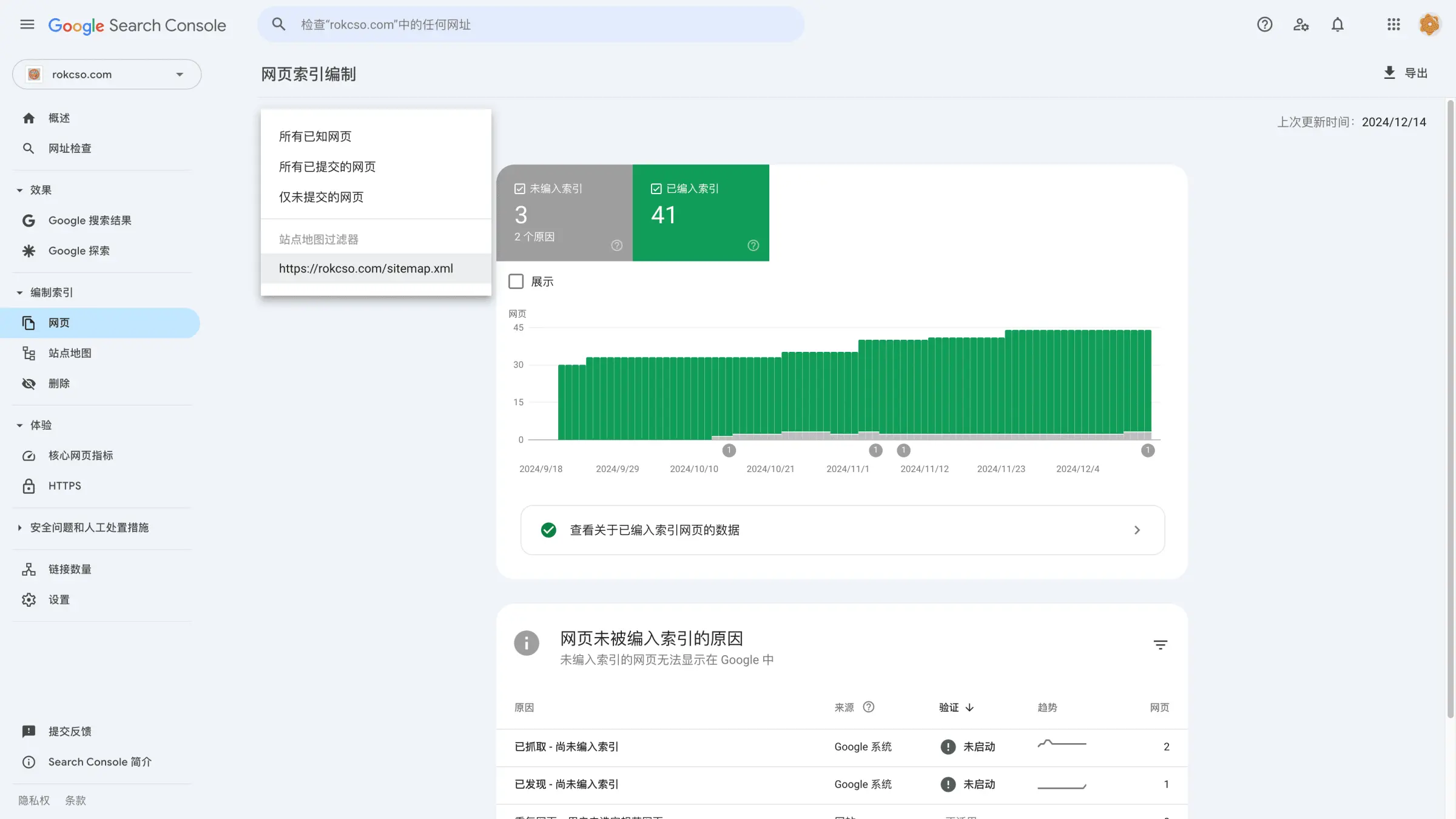The height and width of the screenshot is (819, 1456).
Task: Open the filter icon in reasons table
Action: pyautogui.click(x=1161, y=645)
